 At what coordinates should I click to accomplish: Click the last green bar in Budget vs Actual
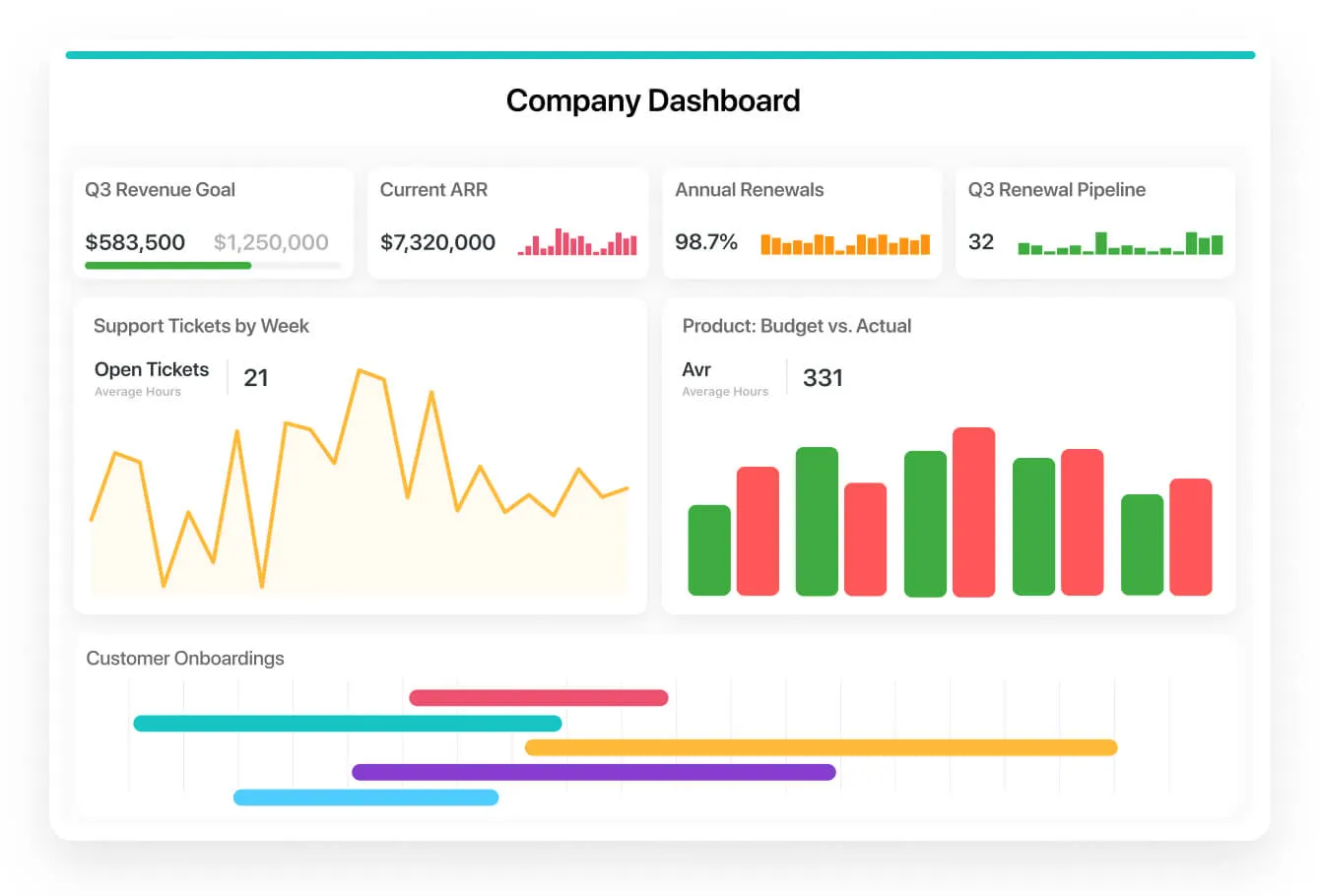(1143, 546)
